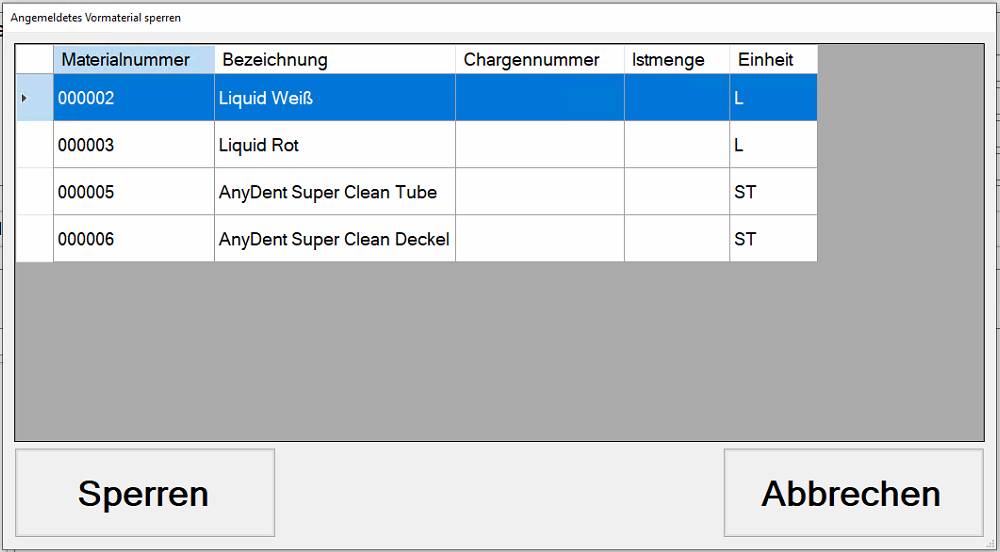Click the select-all corner grid header

click(34, 60)
